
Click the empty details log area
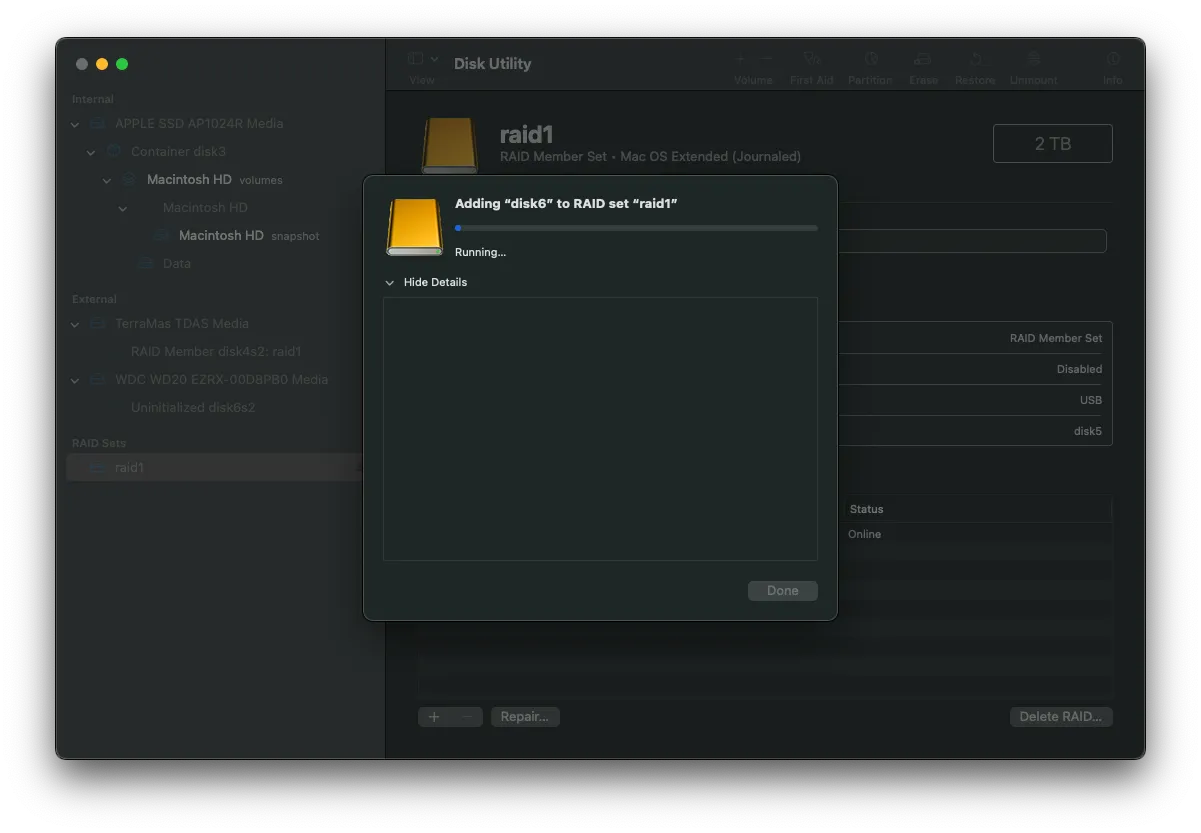point(600,428)
